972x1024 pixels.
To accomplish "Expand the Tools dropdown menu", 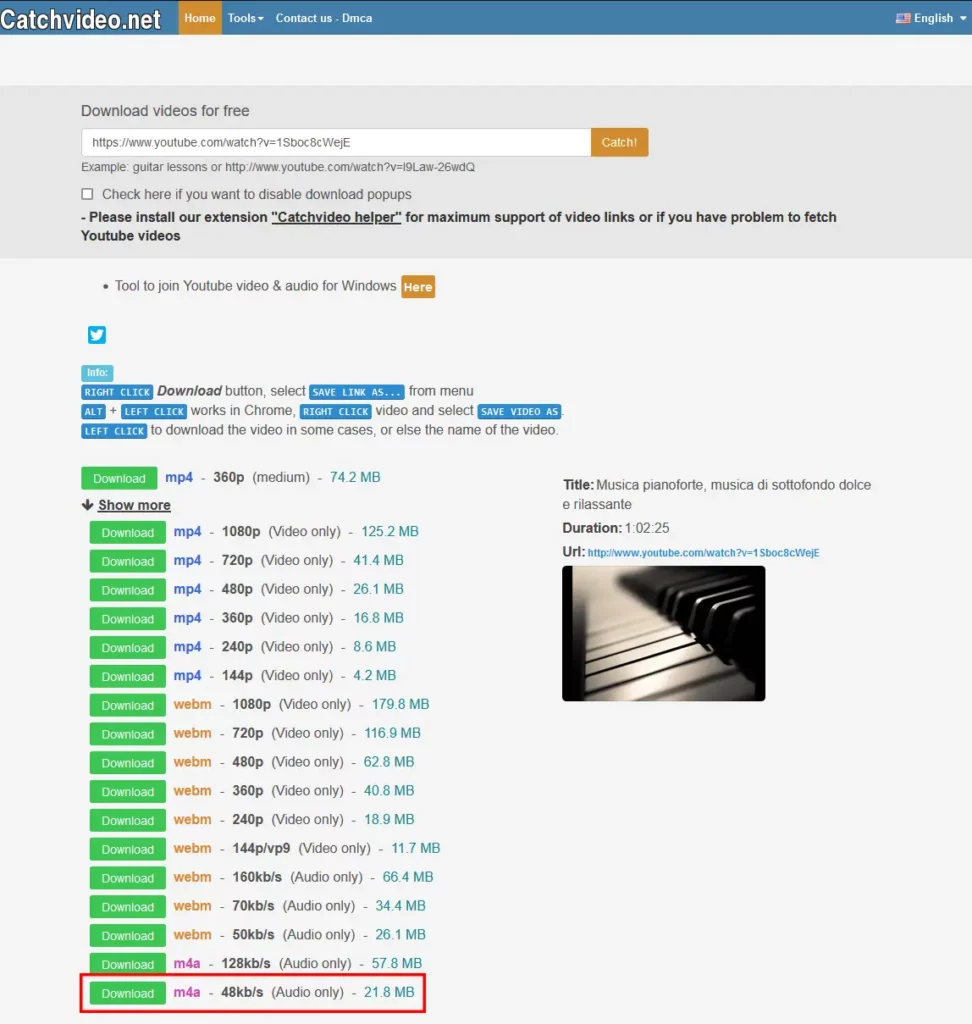I will tap(246, 18).
